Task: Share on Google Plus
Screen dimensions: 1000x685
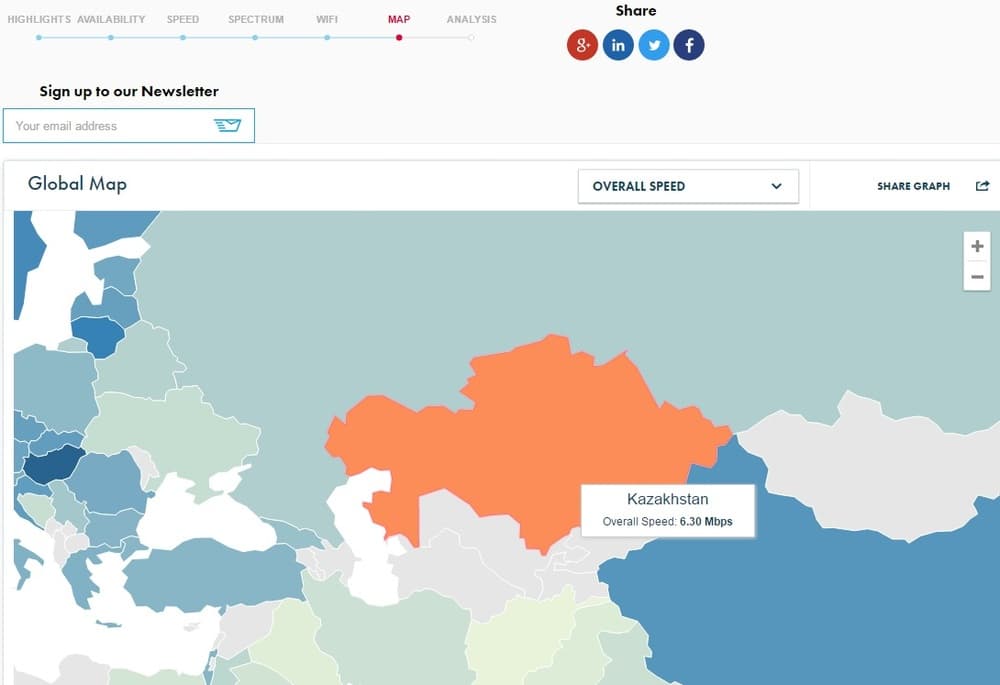Action: pyautogui.click(x=582, y=45)
